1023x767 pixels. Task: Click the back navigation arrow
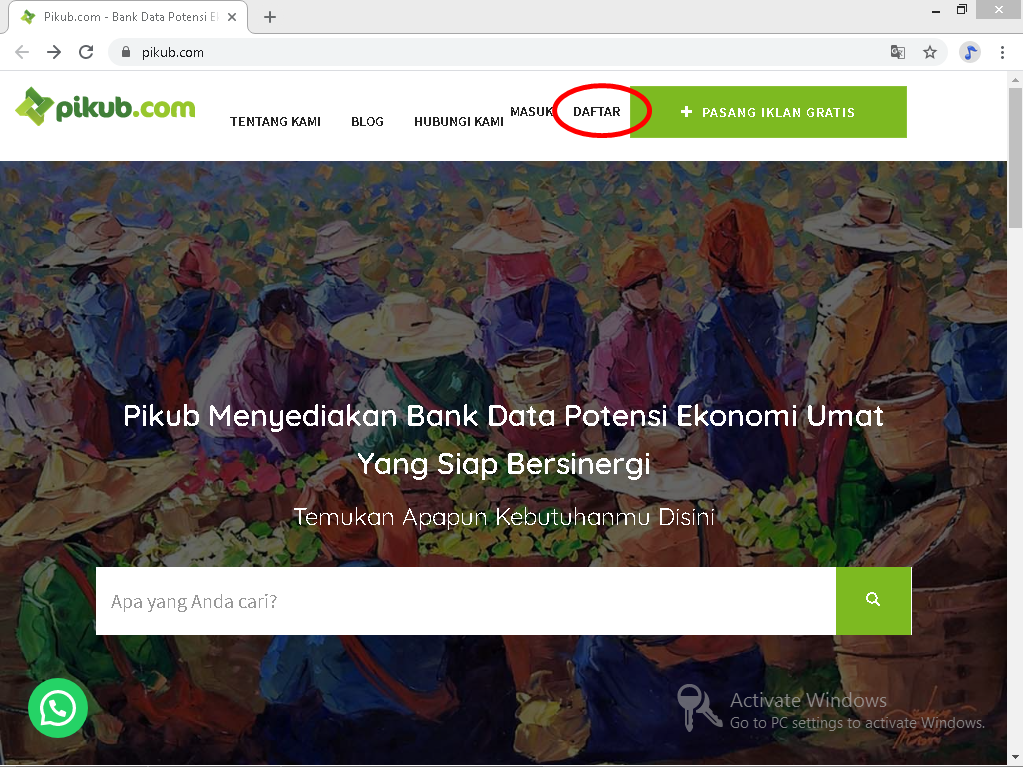[21, 51]
